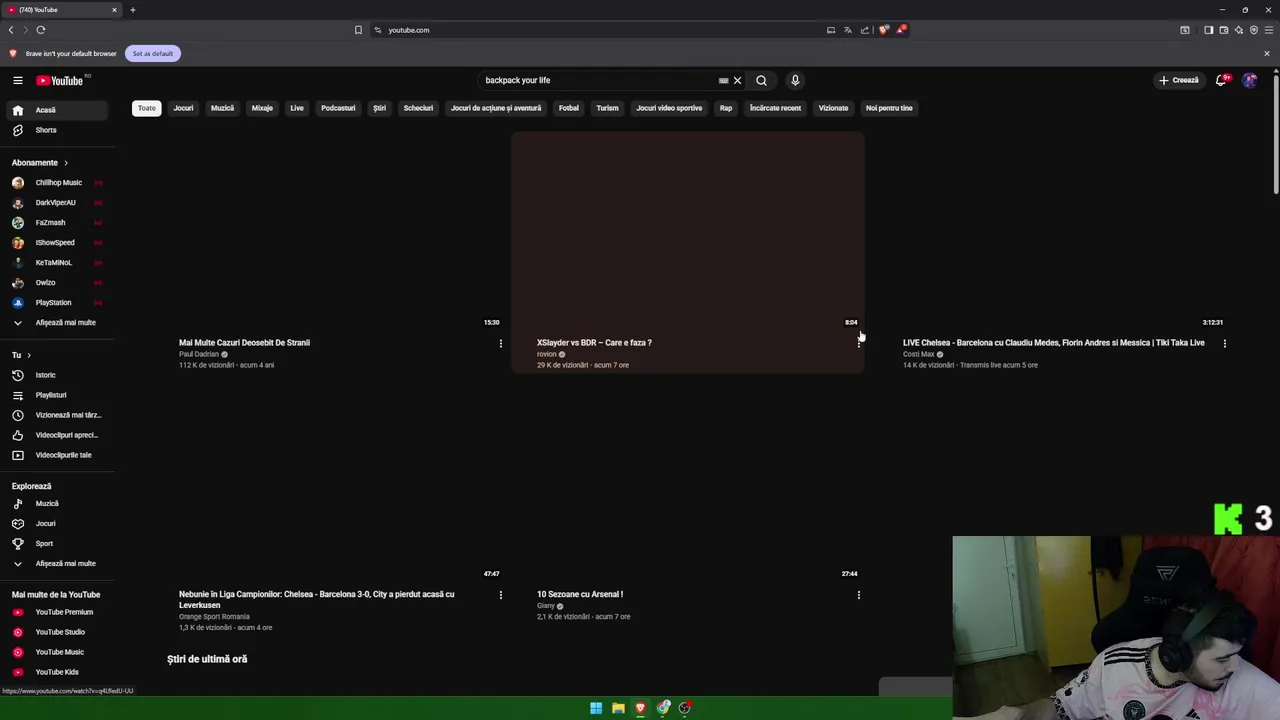Viewport: 1280px width, 720px height.
Task: Open YouTube Kids link
Action: coord(58,672)
